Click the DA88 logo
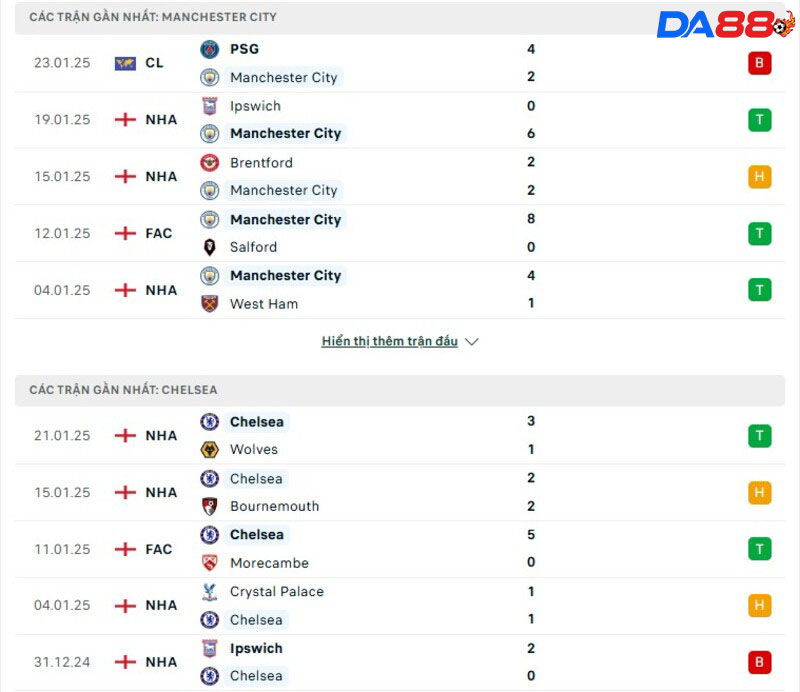 (724, 25)
